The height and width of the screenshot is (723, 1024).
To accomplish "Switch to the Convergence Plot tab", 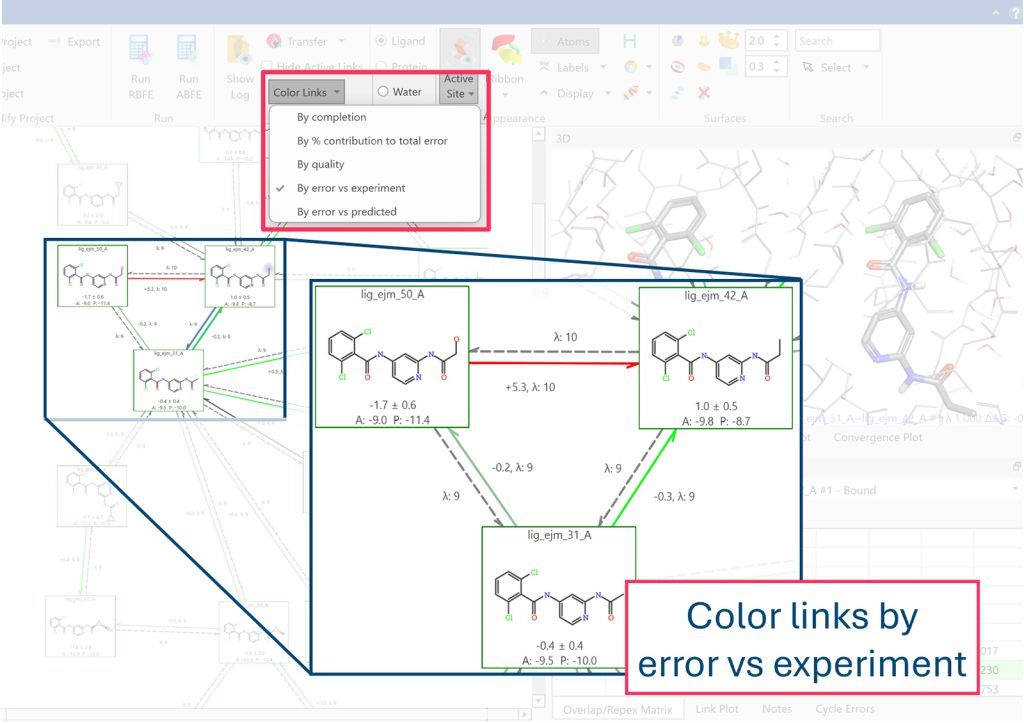I will (878, 437).
